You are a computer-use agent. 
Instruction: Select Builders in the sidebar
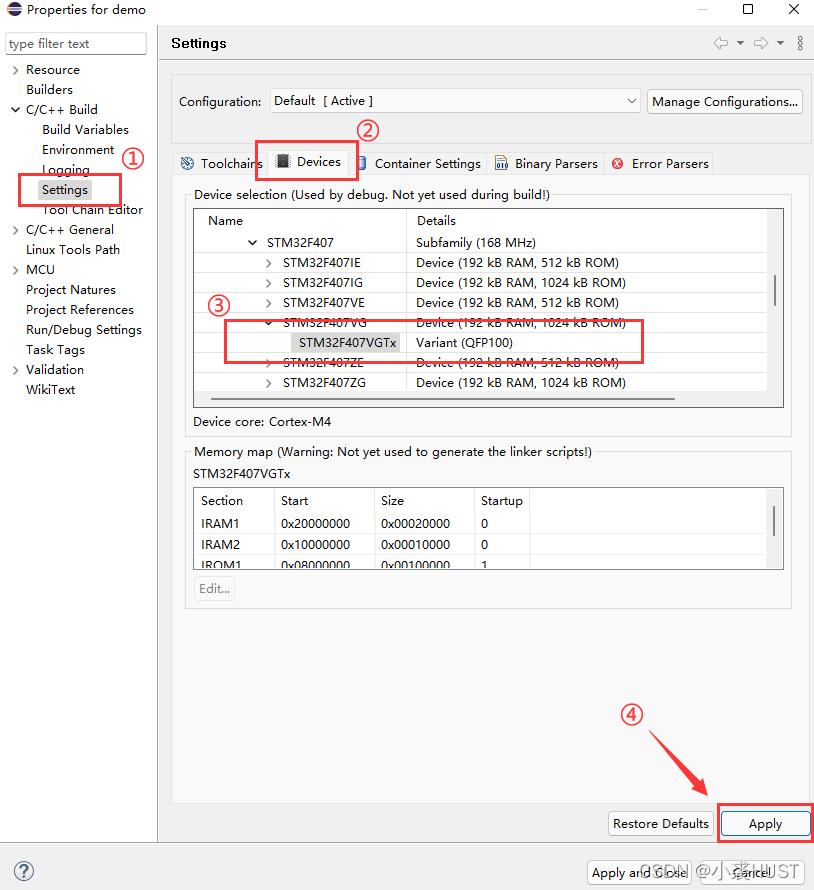pyautogui.click(x=49, y=90)
